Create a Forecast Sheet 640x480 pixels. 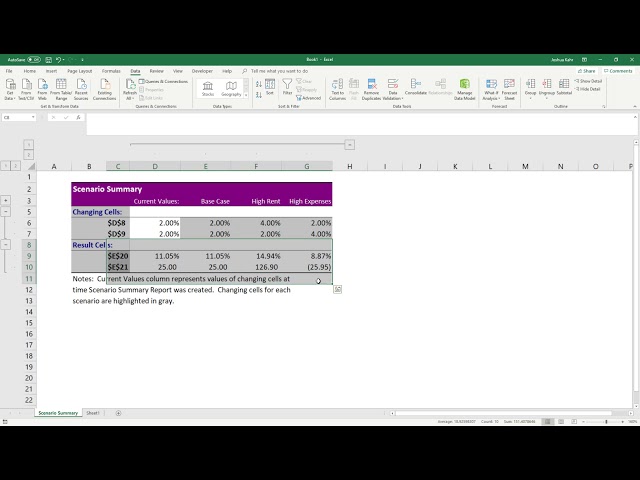(509, 89)
